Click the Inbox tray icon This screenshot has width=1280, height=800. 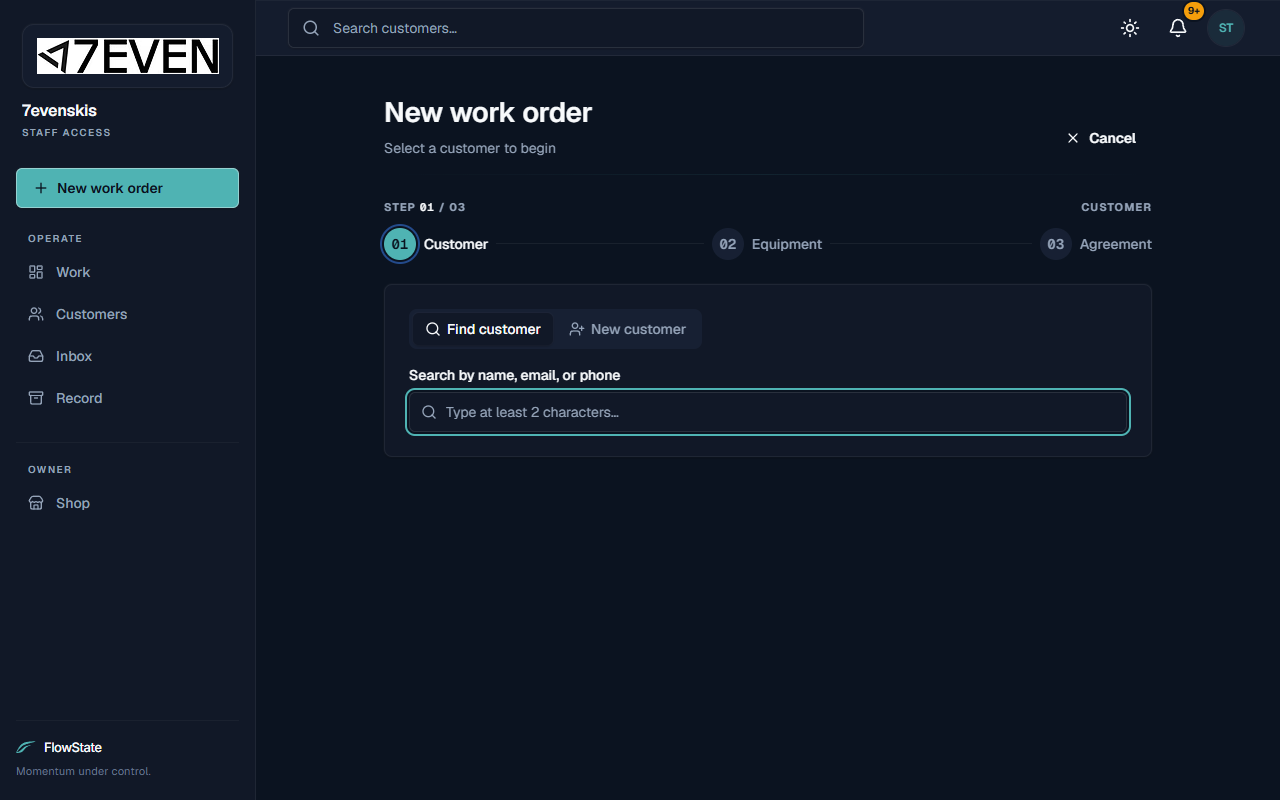[x=36, y=356]
